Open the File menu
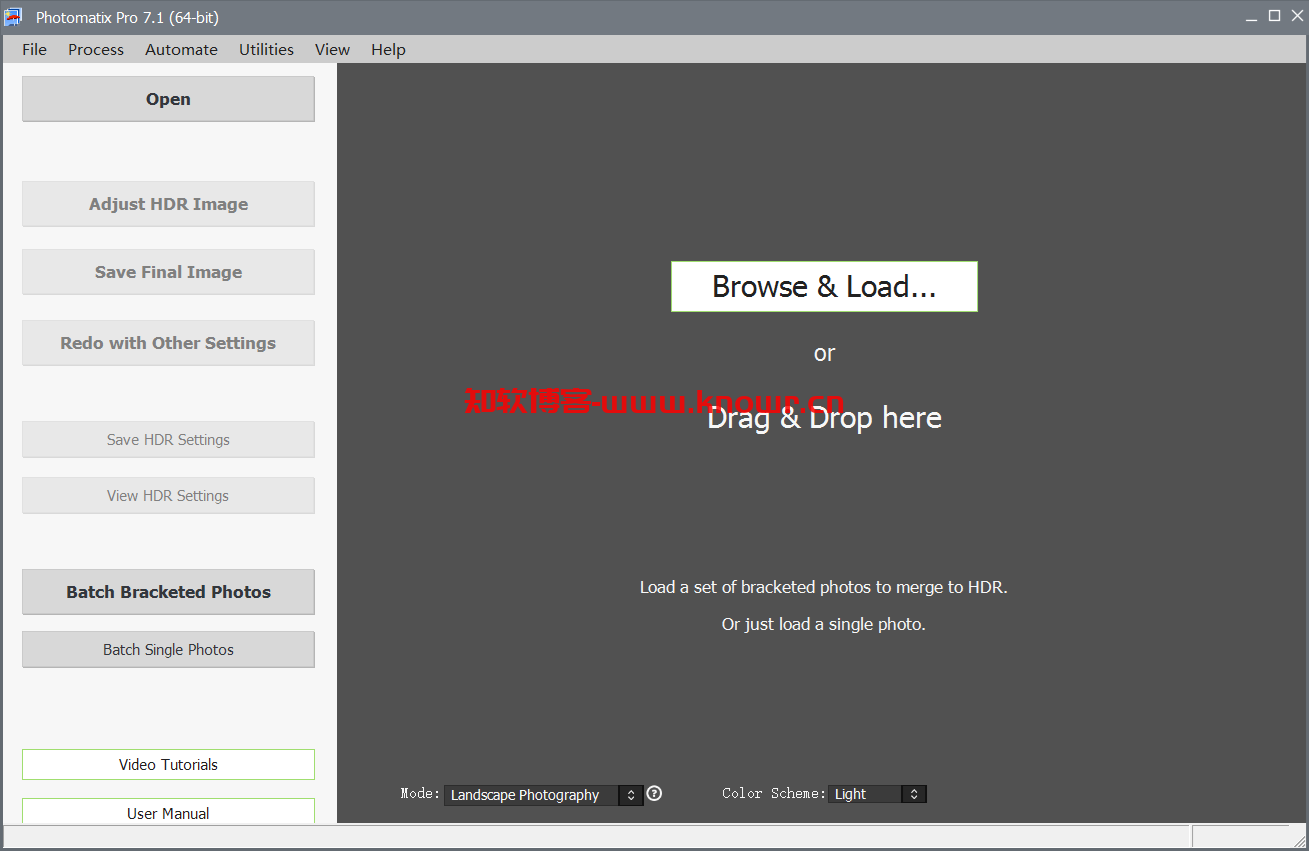1309x851 pixels. point(34,49)
